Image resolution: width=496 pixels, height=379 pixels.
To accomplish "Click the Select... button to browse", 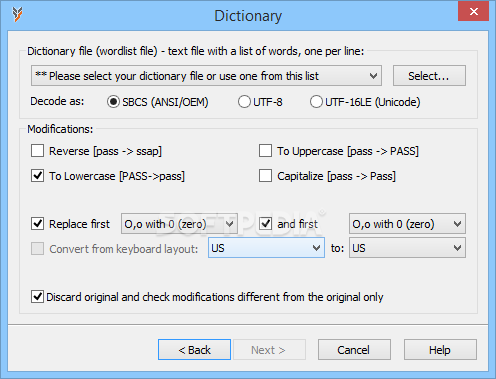I will coord(429,76).
